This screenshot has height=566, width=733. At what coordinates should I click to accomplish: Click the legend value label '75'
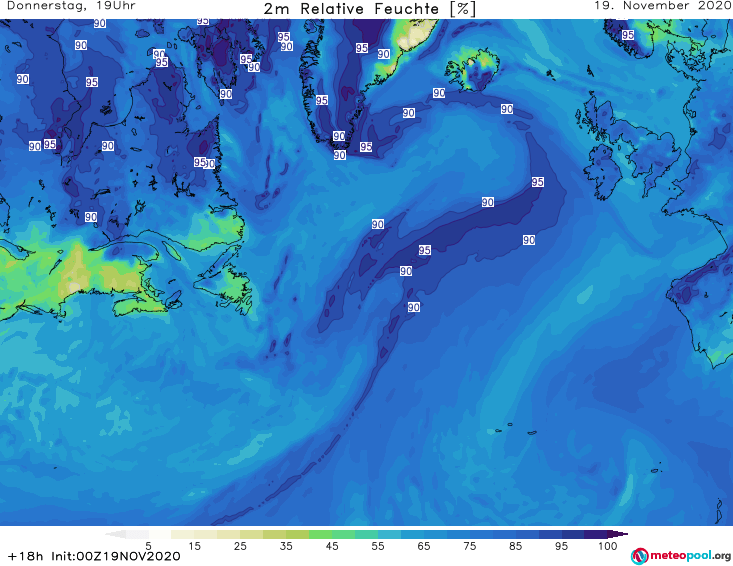pos(469,545)
